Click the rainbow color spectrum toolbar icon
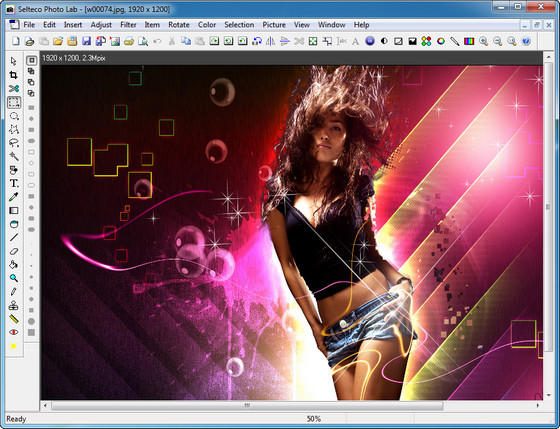Image resolution: width=560 pixels, height=429 pixels. pos(469,41)
